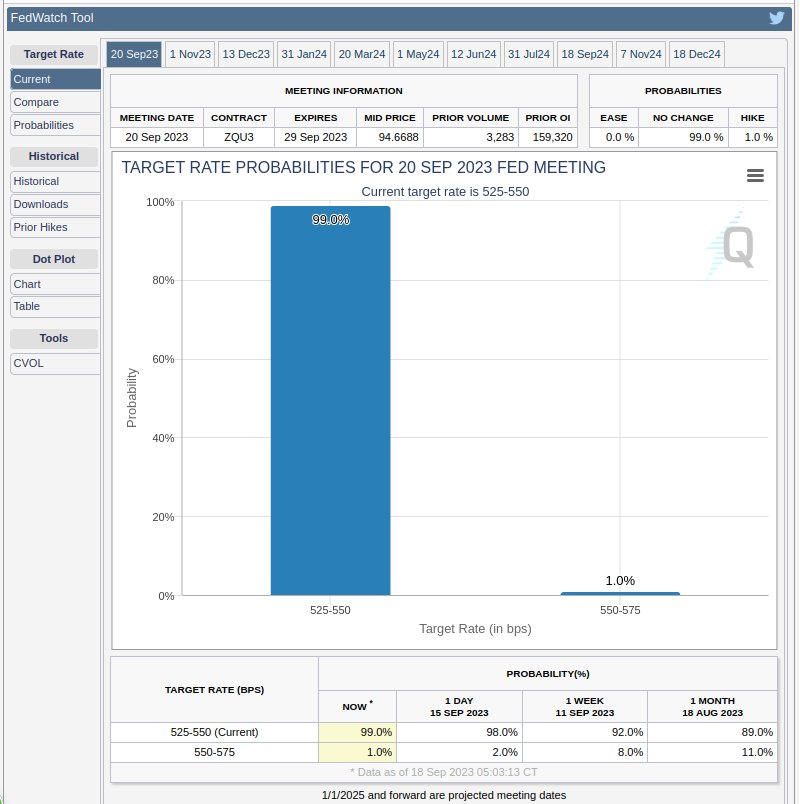
Task: Click the chart title for 20 Sep 2023 meeting
Action: (x=363, y=168)
